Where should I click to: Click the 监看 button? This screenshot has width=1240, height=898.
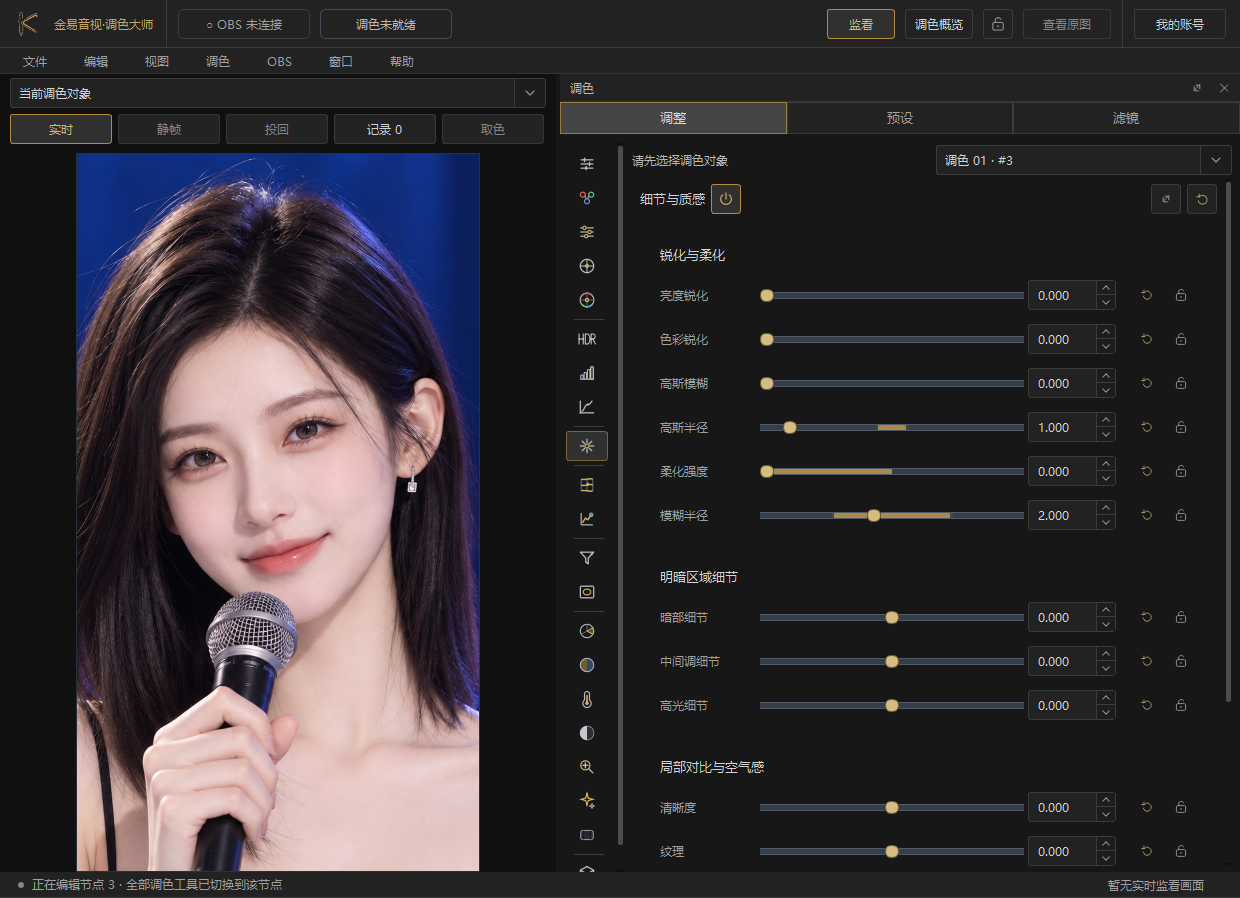(861, 24)
